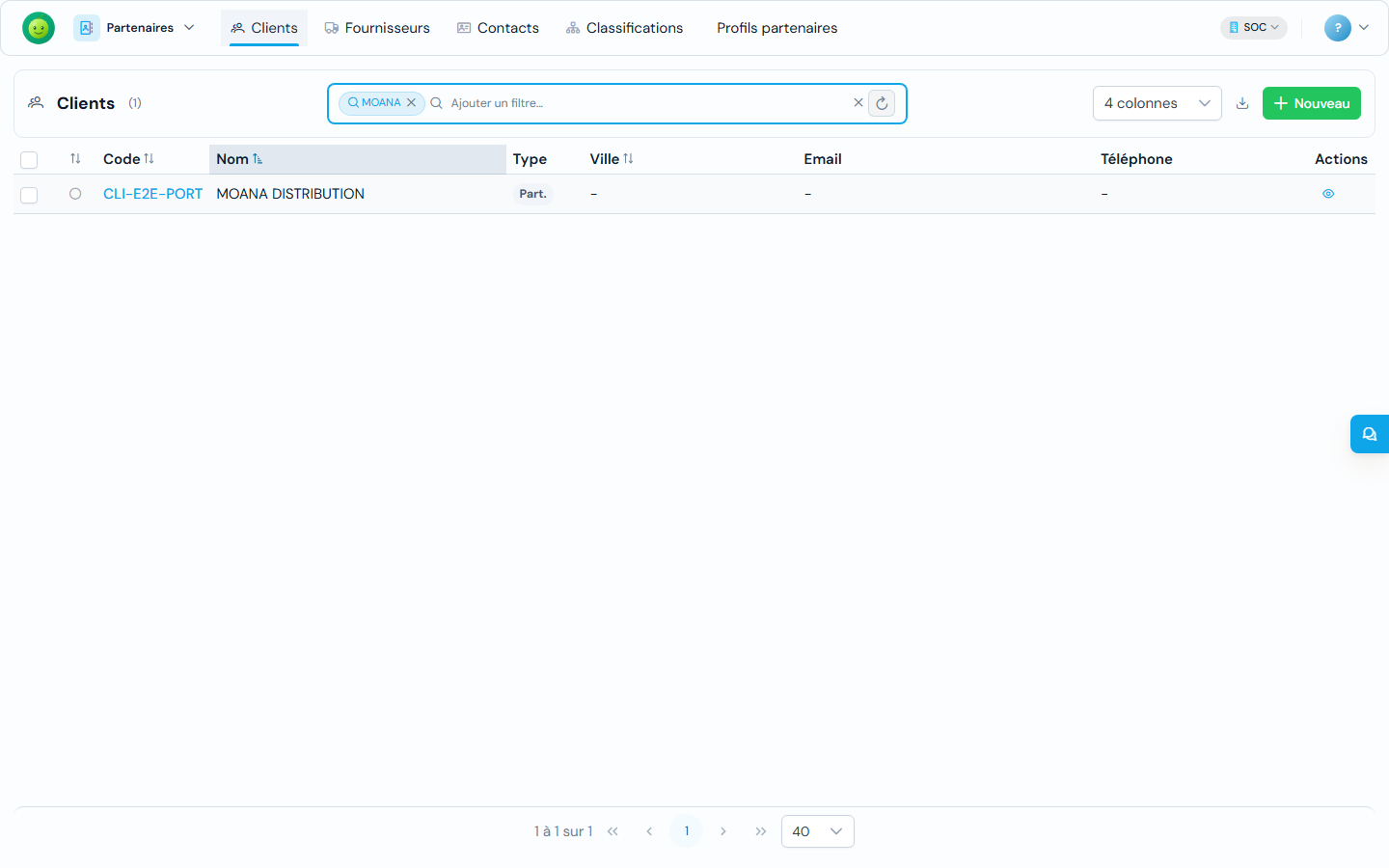1389x868 pixels.
Task: Open the chat support side widget
Action: click(x=1370, y=434)
